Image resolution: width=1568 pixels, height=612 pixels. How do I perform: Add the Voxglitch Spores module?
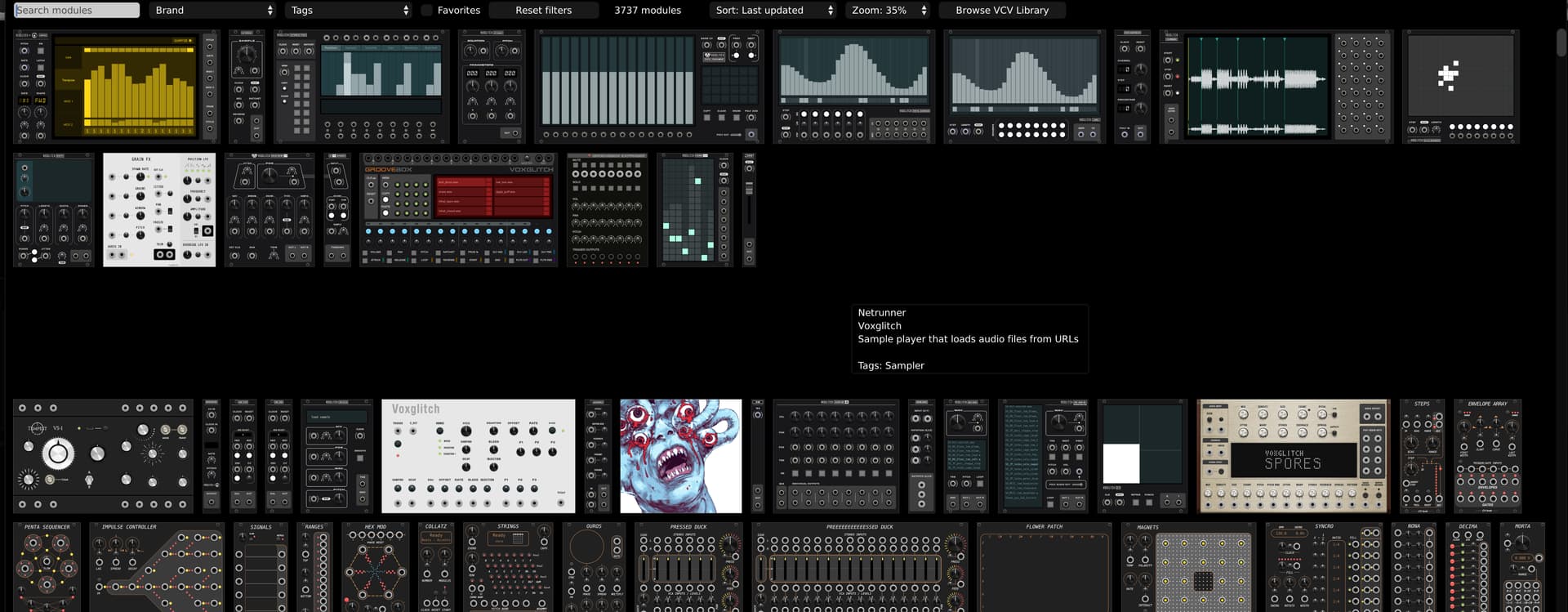click(x=1293, y=456)
